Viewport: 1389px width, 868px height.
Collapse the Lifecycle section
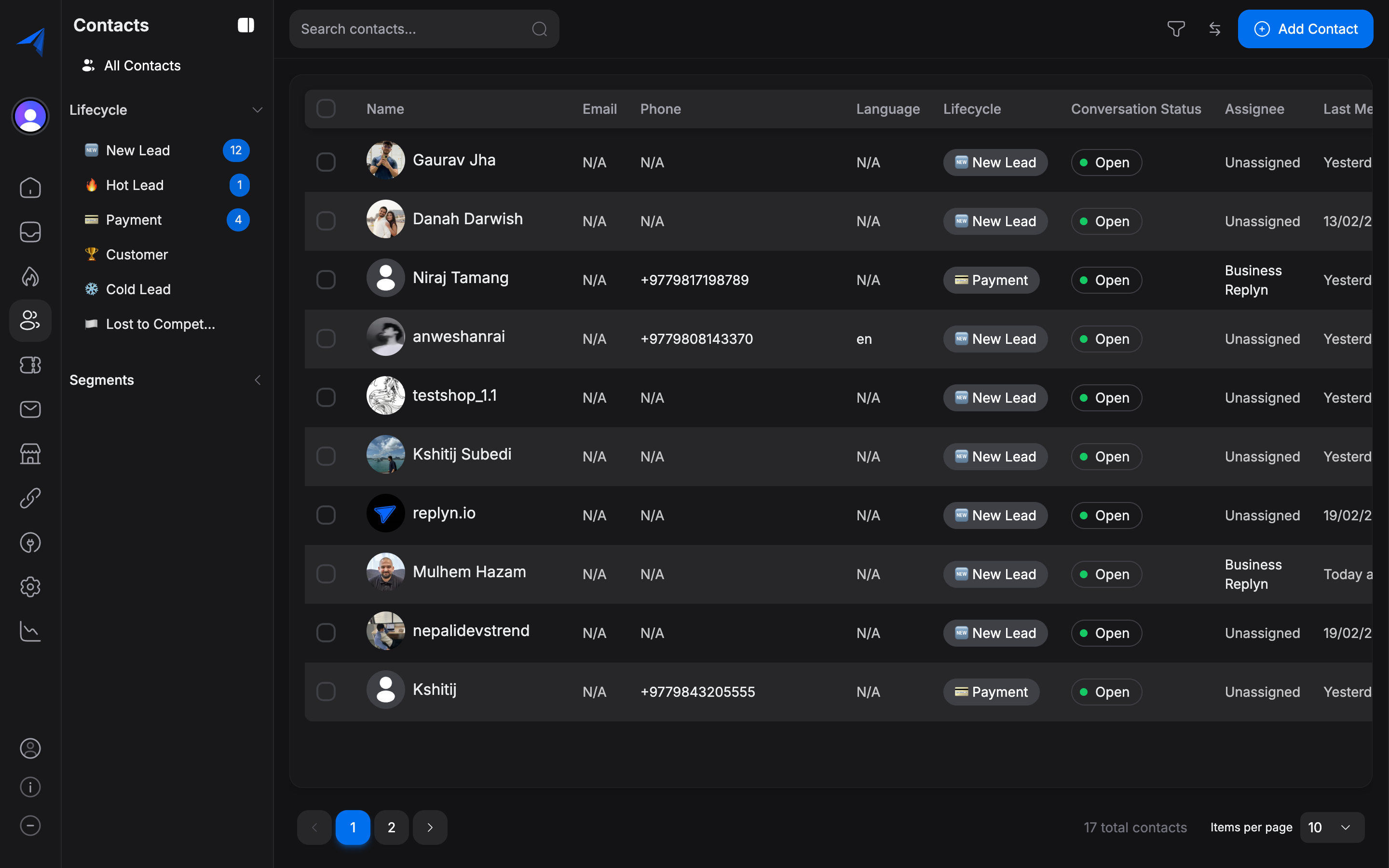pyautogui.click(x=257, y=109)
